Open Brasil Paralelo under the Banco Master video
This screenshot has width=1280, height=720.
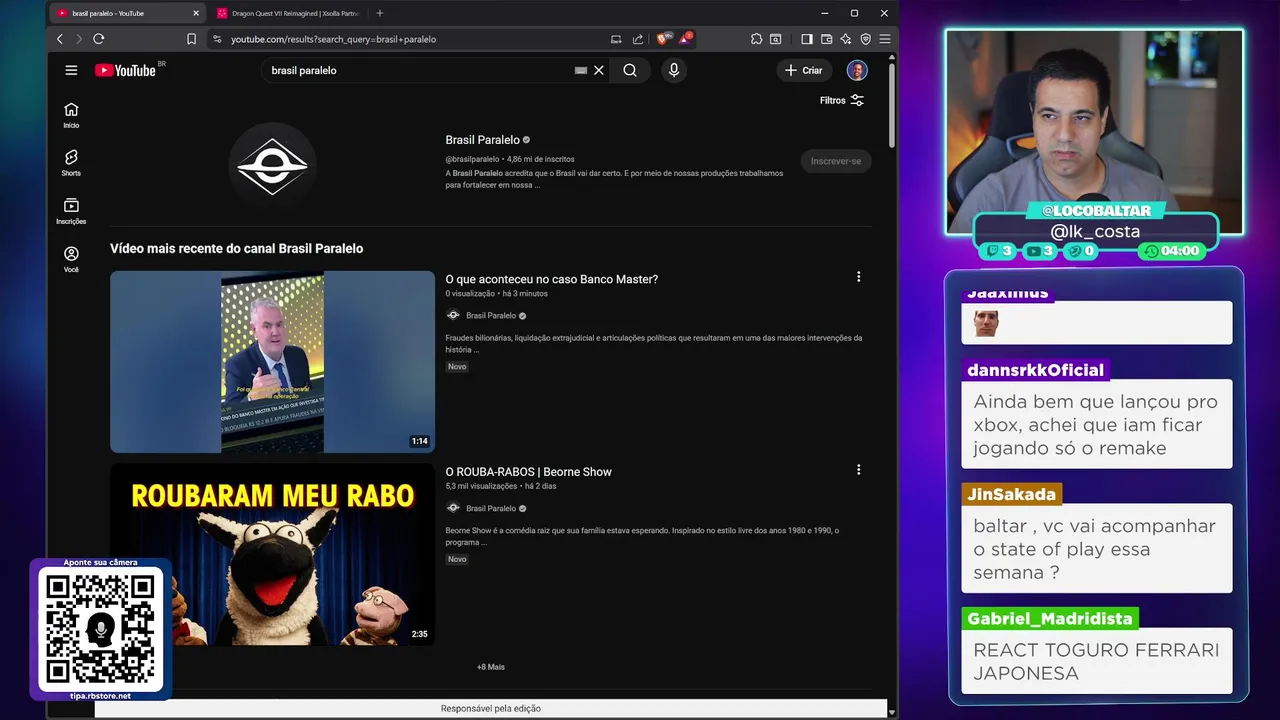click(491, 315)
